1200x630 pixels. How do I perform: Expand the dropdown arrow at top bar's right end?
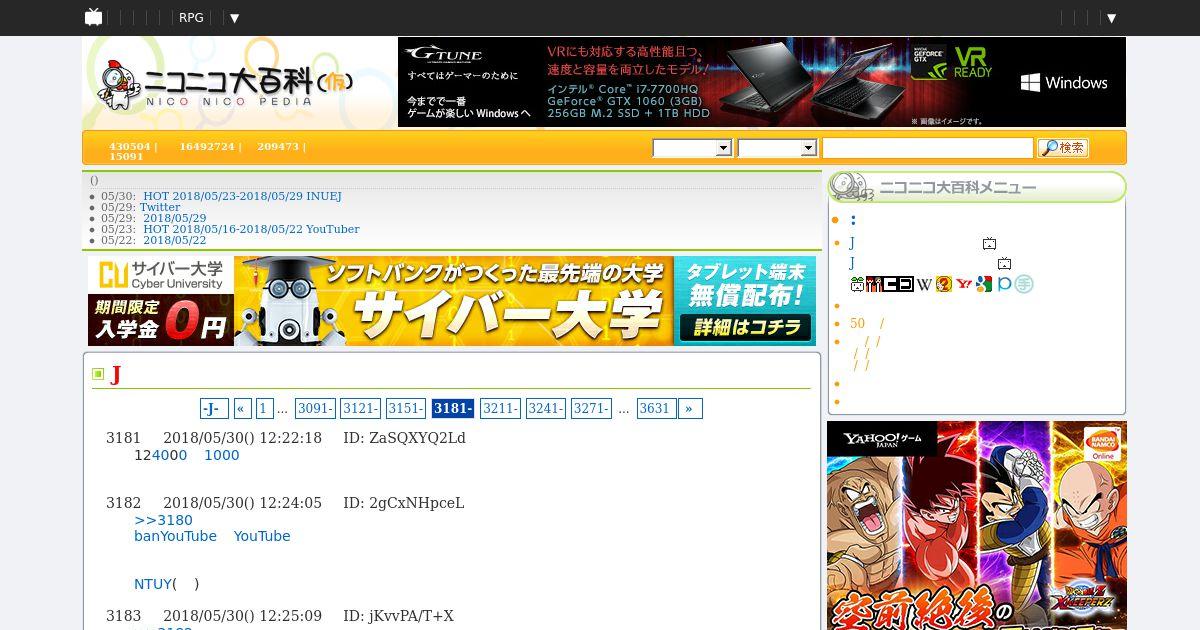(1111, 18)
